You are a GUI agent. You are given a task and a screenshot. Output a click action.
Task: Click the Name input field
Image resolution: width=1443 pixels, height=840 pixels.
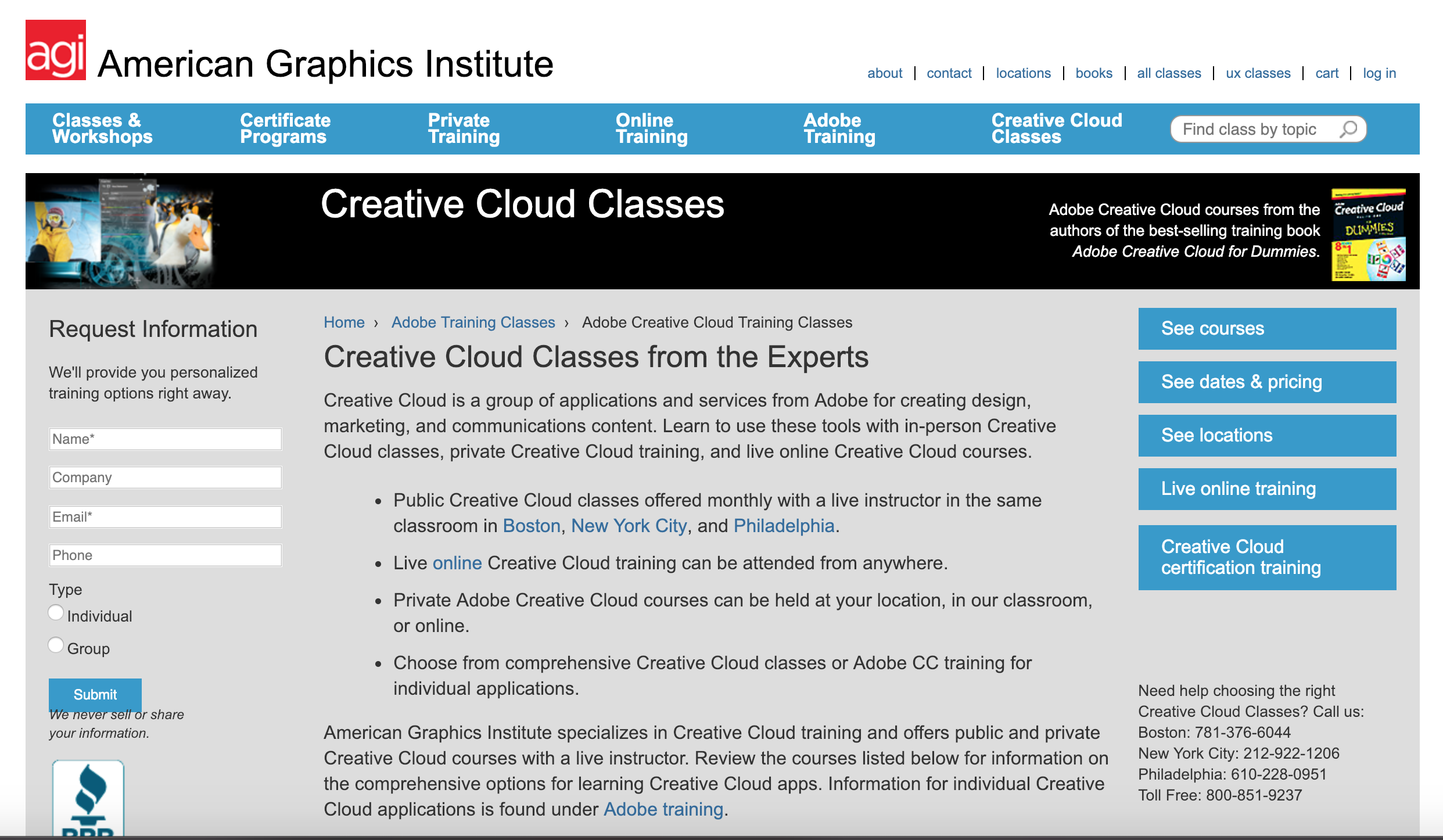point(166,439)
